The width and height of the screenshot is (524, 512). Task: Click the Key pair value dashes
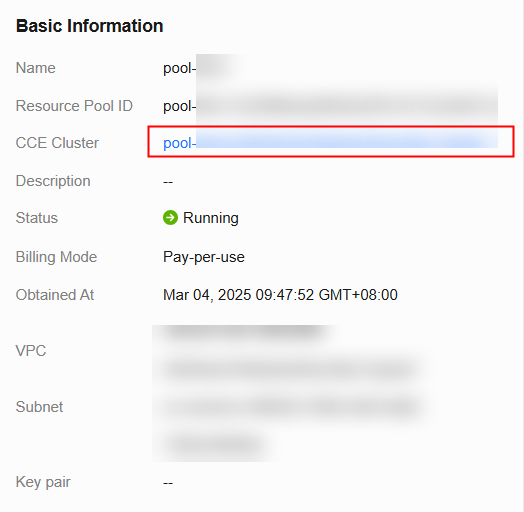[x=168, y=483]
